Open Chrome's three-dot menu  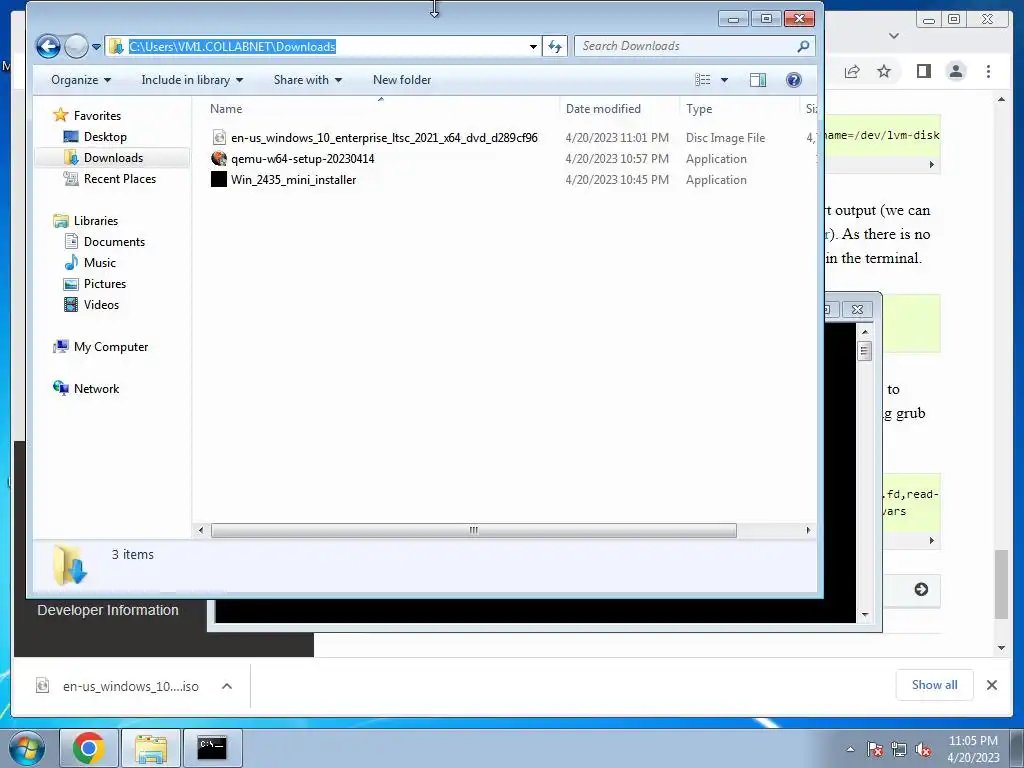[988, 71]
